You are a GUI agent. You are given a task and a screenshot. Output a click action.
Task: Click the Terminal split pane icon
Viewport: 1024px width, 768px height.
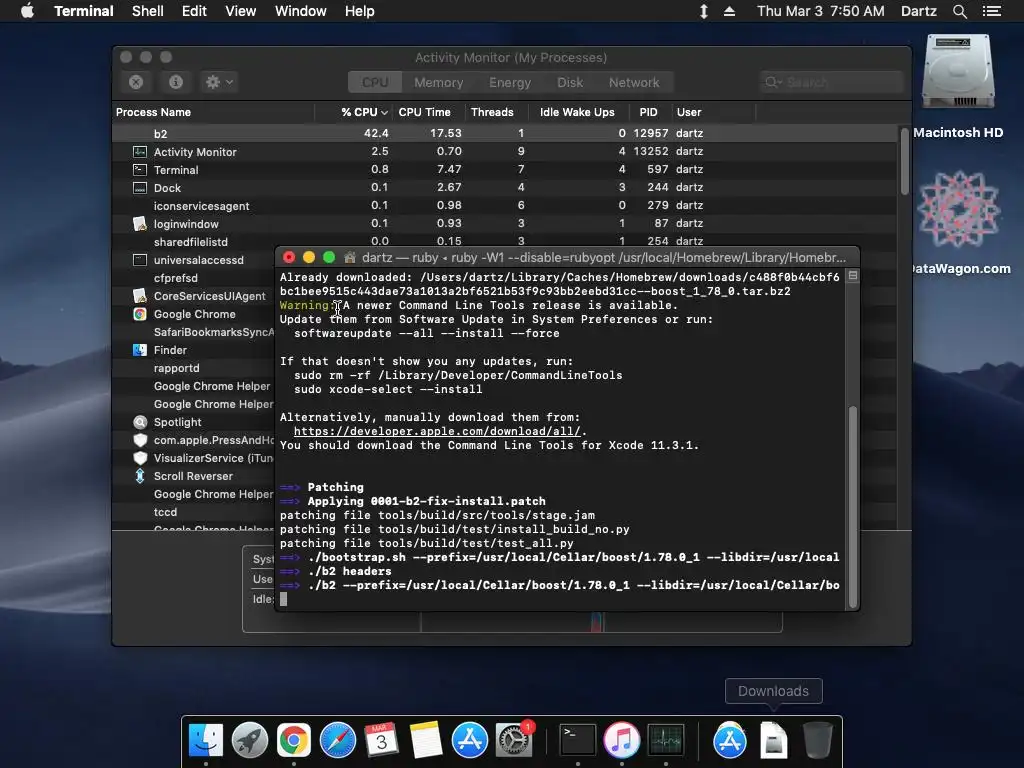click(852, 276)
